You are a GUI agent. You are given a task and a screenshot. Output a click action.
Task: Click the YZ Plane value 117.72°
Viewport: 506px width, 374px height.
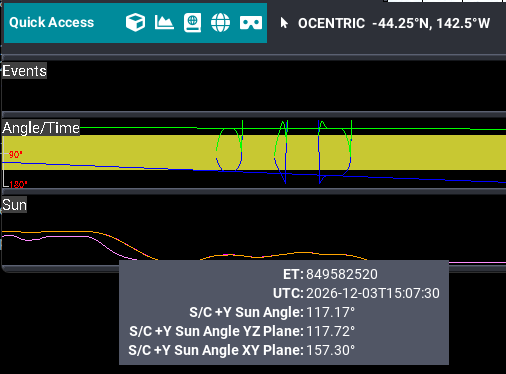point(330,331)
